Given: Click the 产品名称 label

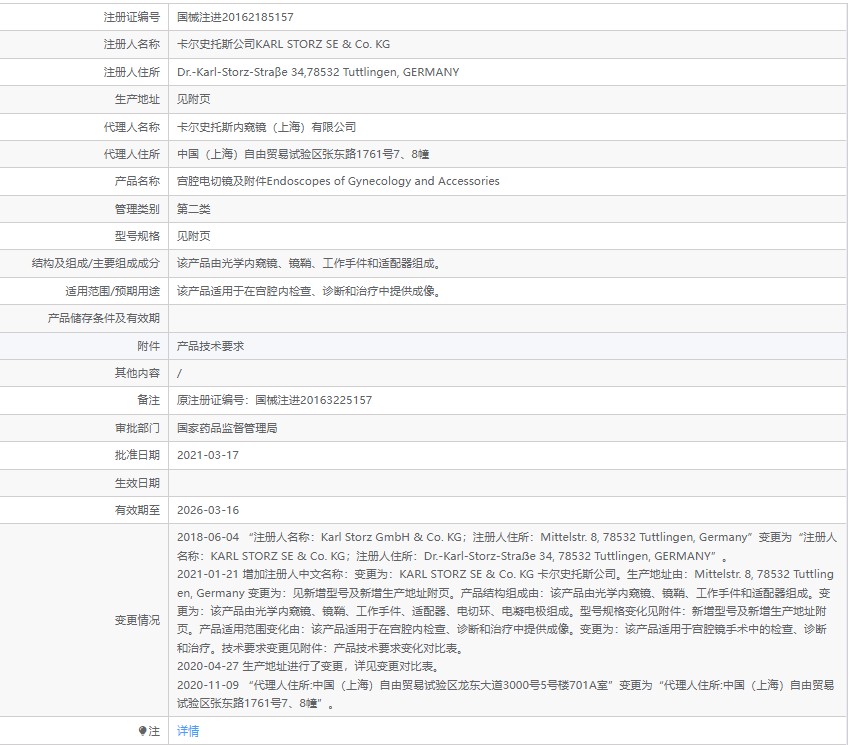Looking at the screenshot, I should point(137,181).
